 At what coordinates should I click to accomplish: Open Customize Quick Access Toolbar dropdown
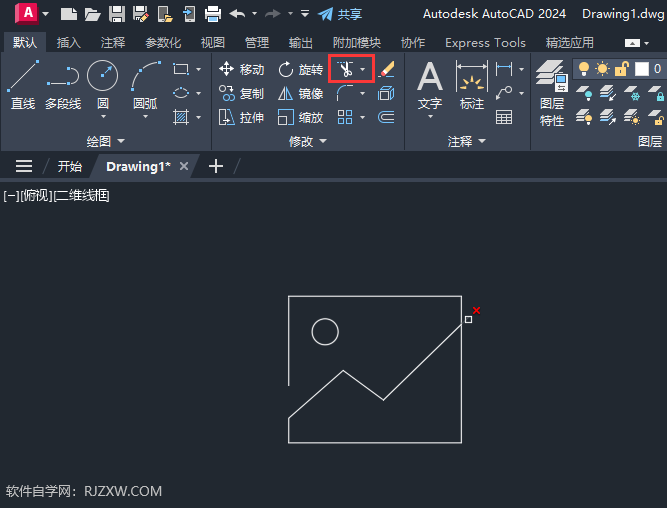305,14
